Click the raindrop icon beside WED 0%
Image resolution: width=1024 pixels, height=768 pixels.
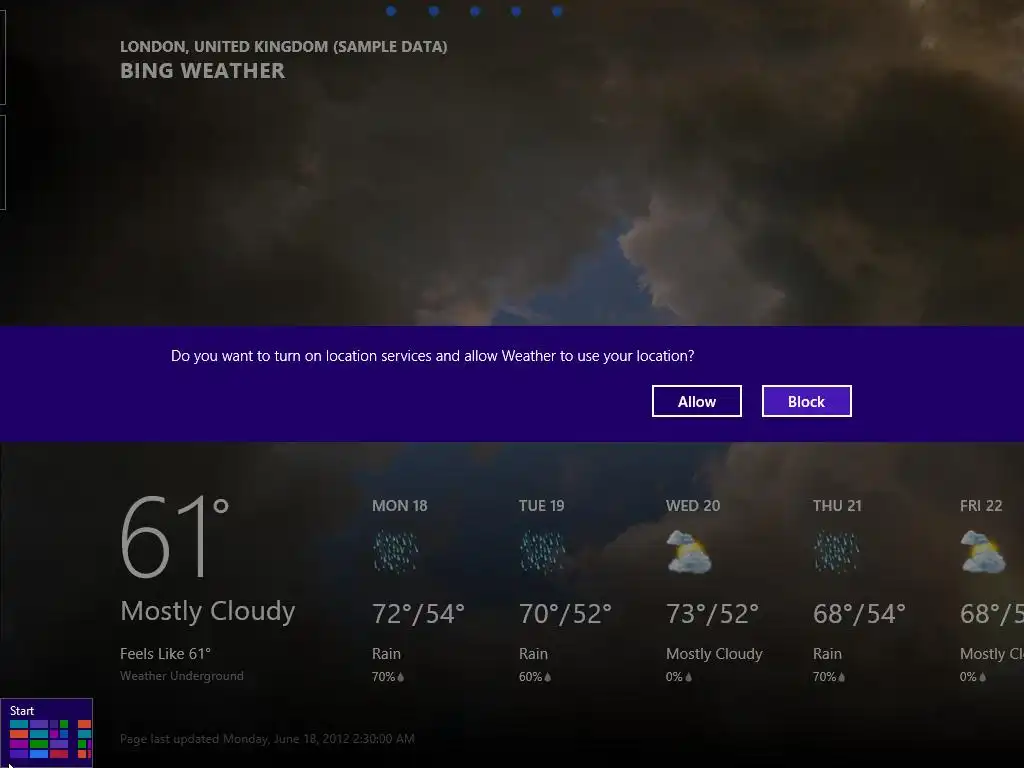688,677
